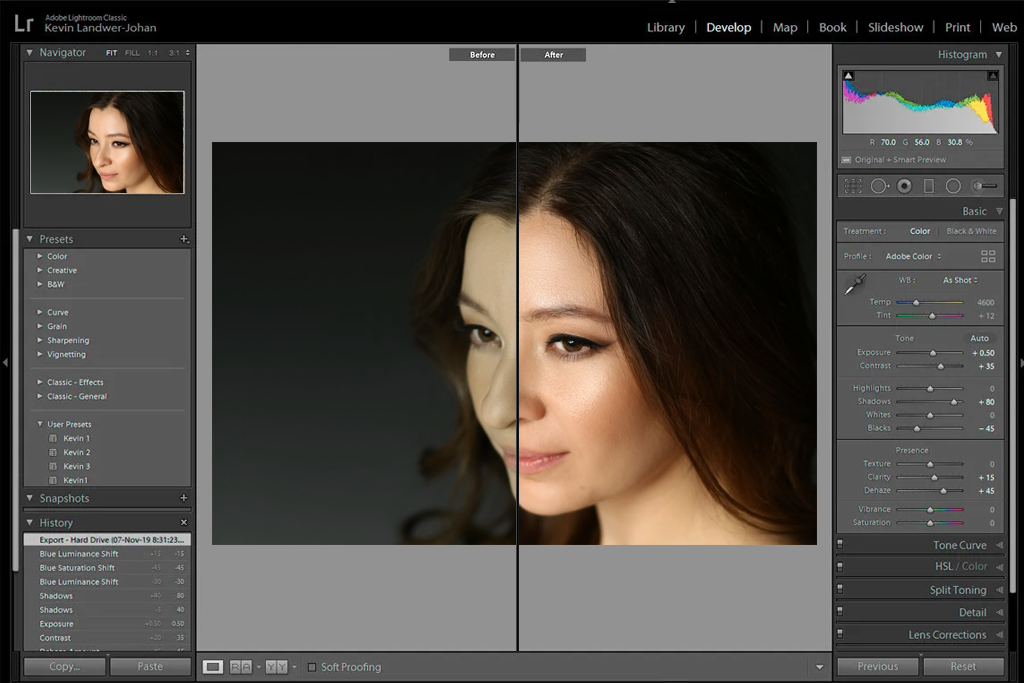Toggle shadow clipping indicator in Histogram

(848, 76)
